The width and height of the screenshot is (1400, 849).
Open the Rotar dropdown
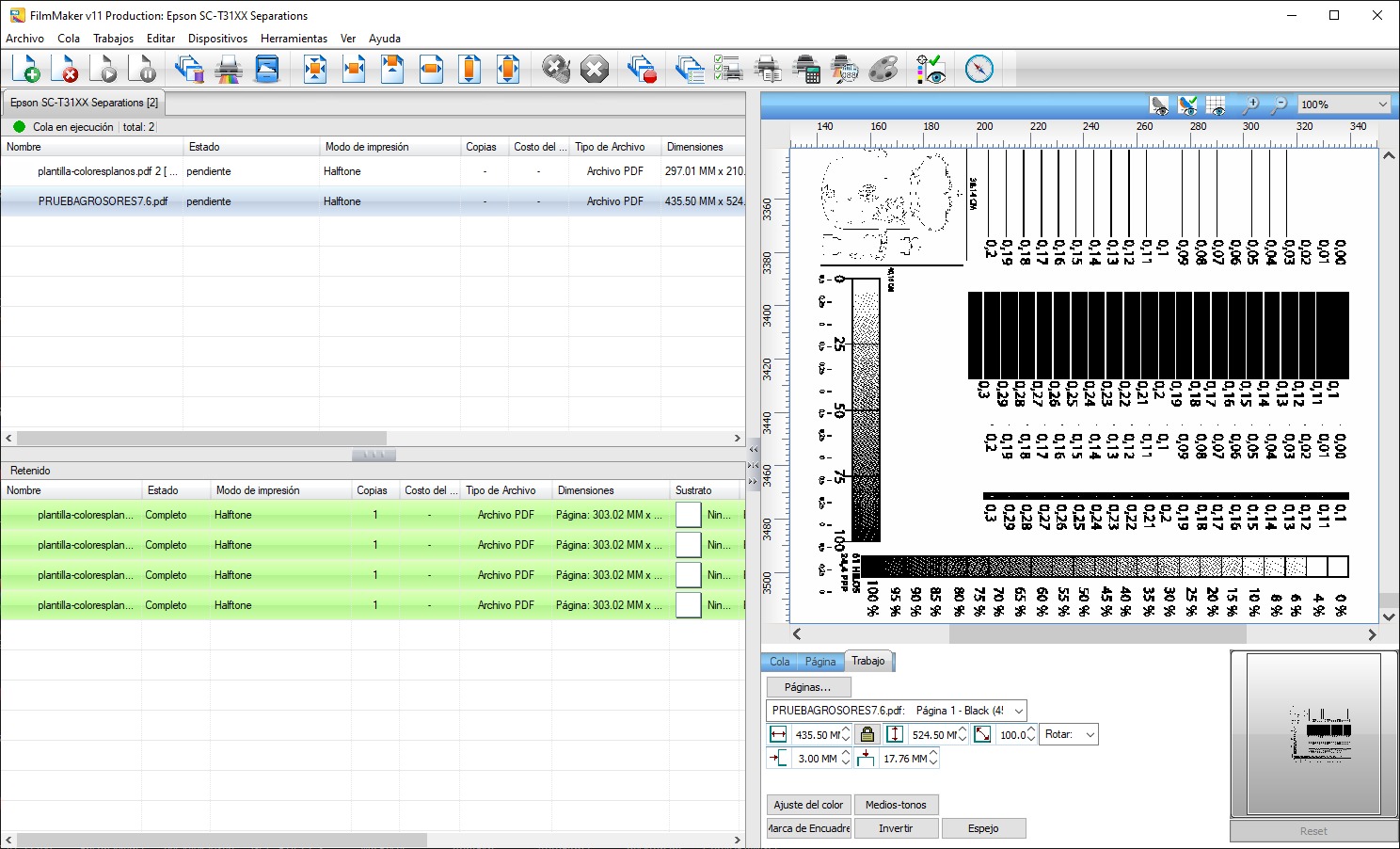pos(1069,735)
